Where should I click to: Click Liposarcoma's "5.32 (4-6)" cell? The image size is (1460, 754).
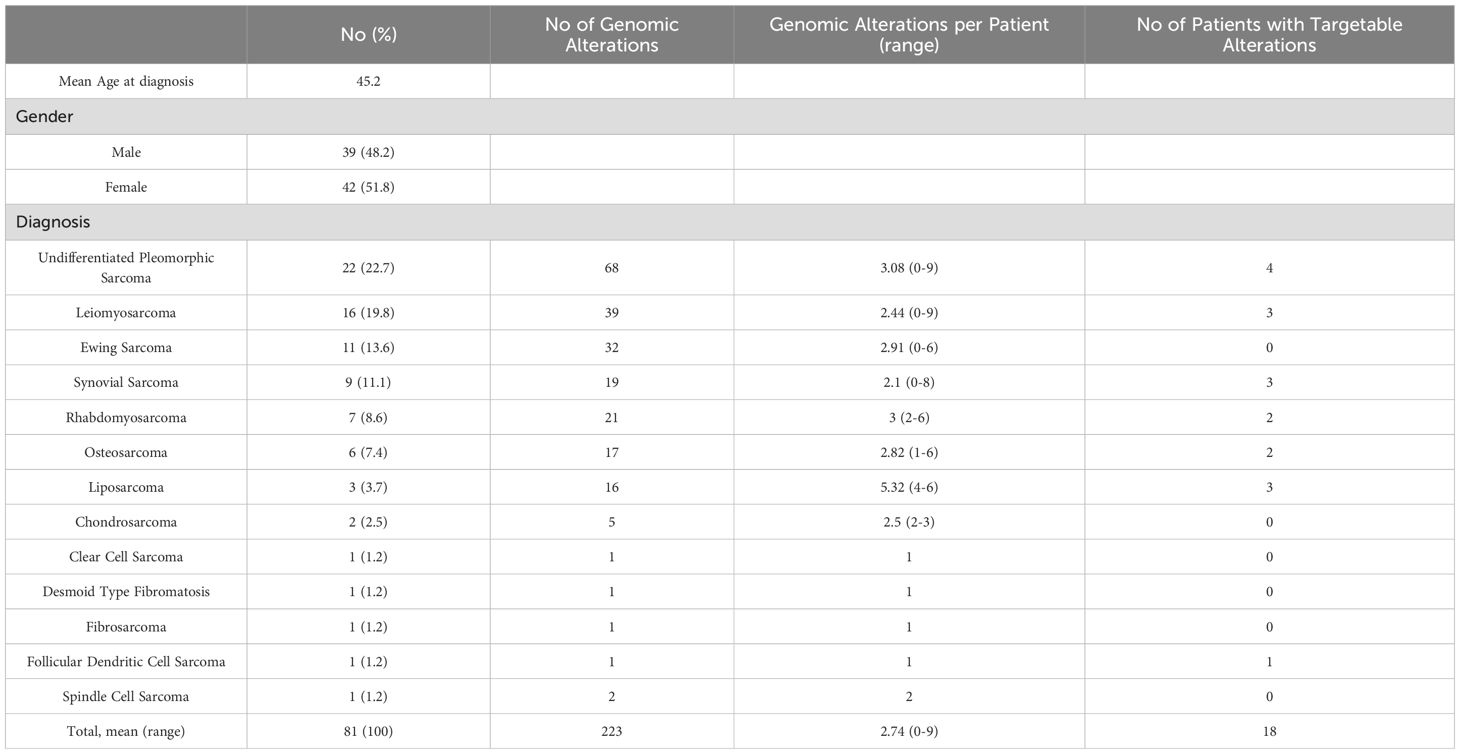(908, 488)
